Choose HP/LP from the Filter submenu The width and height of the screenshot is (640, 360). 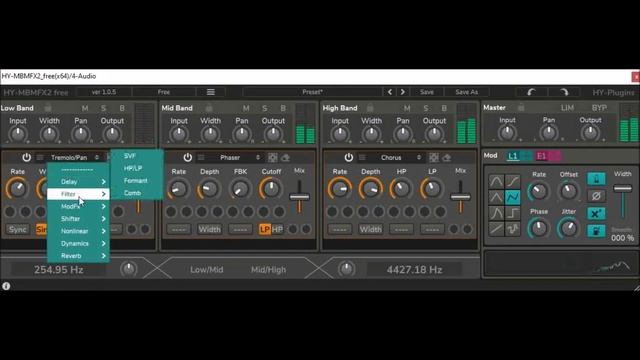pyautogui.click(x=137, y=168)
